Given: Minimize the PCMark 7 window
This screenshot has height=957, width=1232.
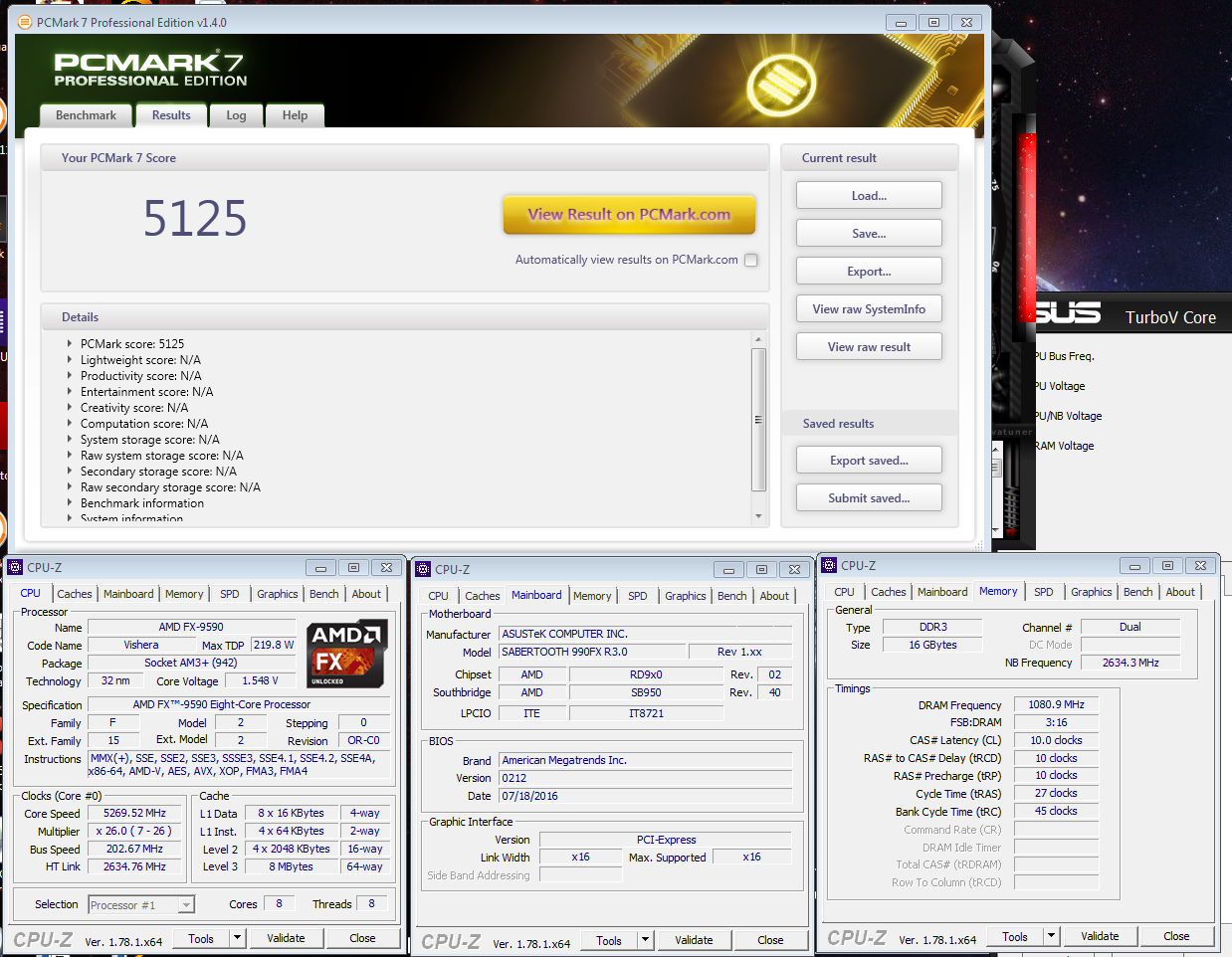Looking at the screenshot, I should coord(901,22).
